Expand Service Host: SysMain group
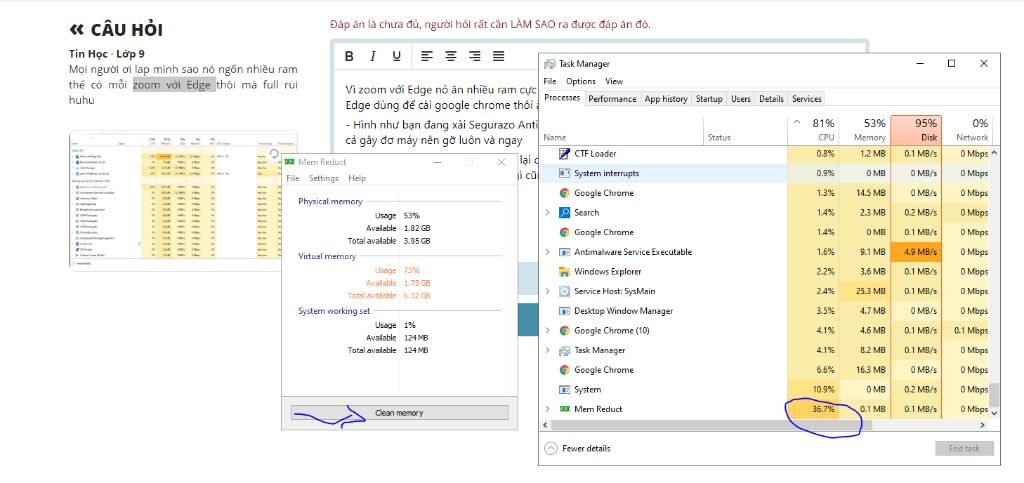The width and height of the screenshot is (1024, 483). coord(547,291)
